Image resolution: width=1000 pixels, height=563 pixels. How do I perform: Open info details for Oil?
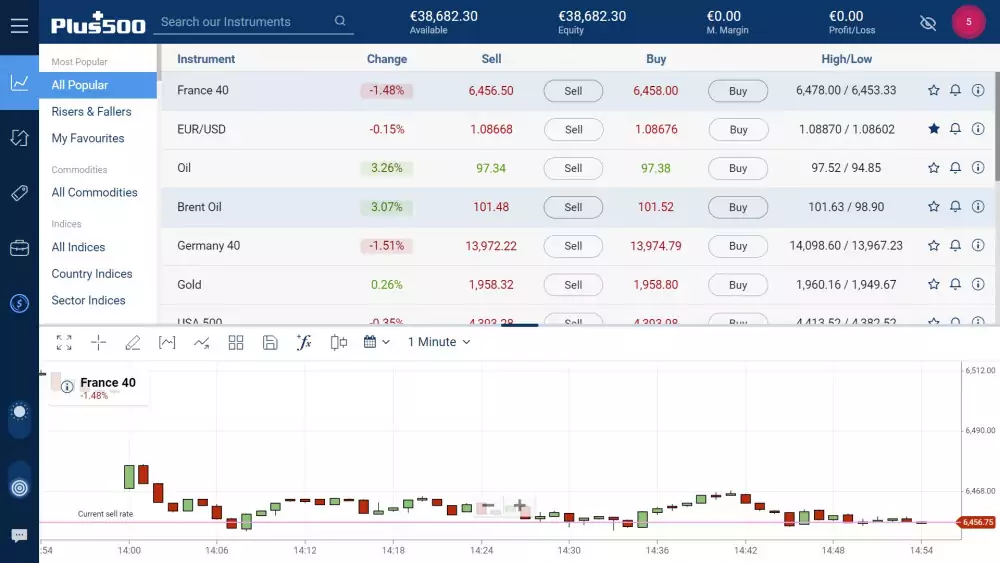(978, 168)
